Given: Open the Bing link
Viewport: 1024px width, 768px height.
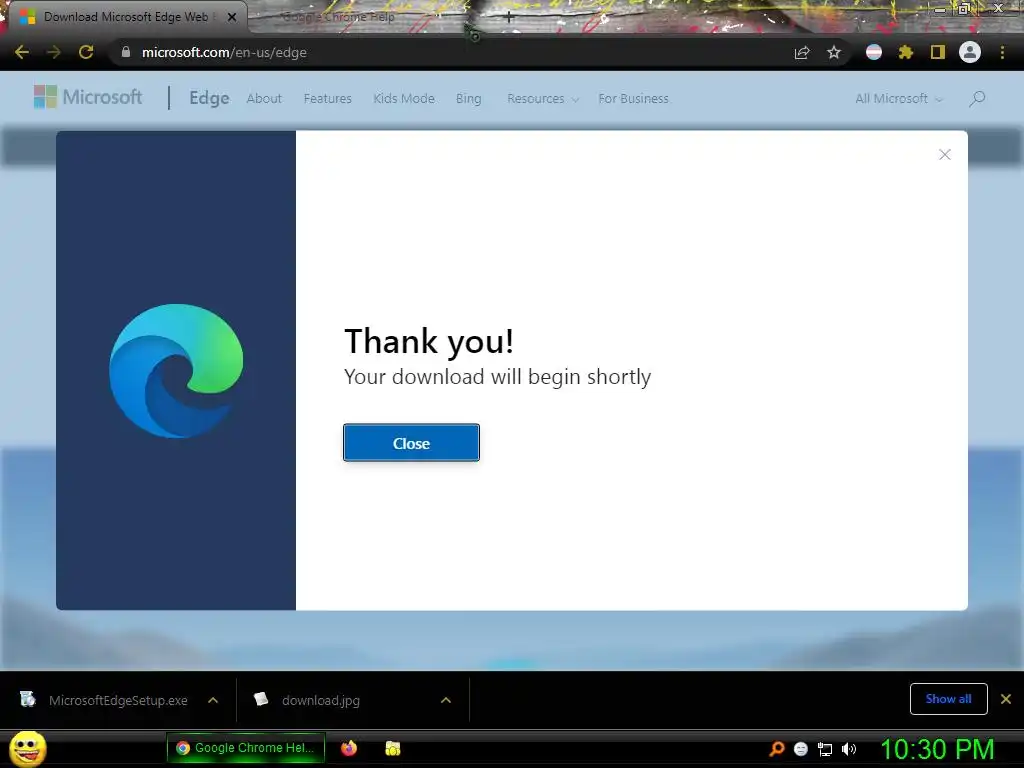Looking at the screenshot, I should tap(468, 99).
